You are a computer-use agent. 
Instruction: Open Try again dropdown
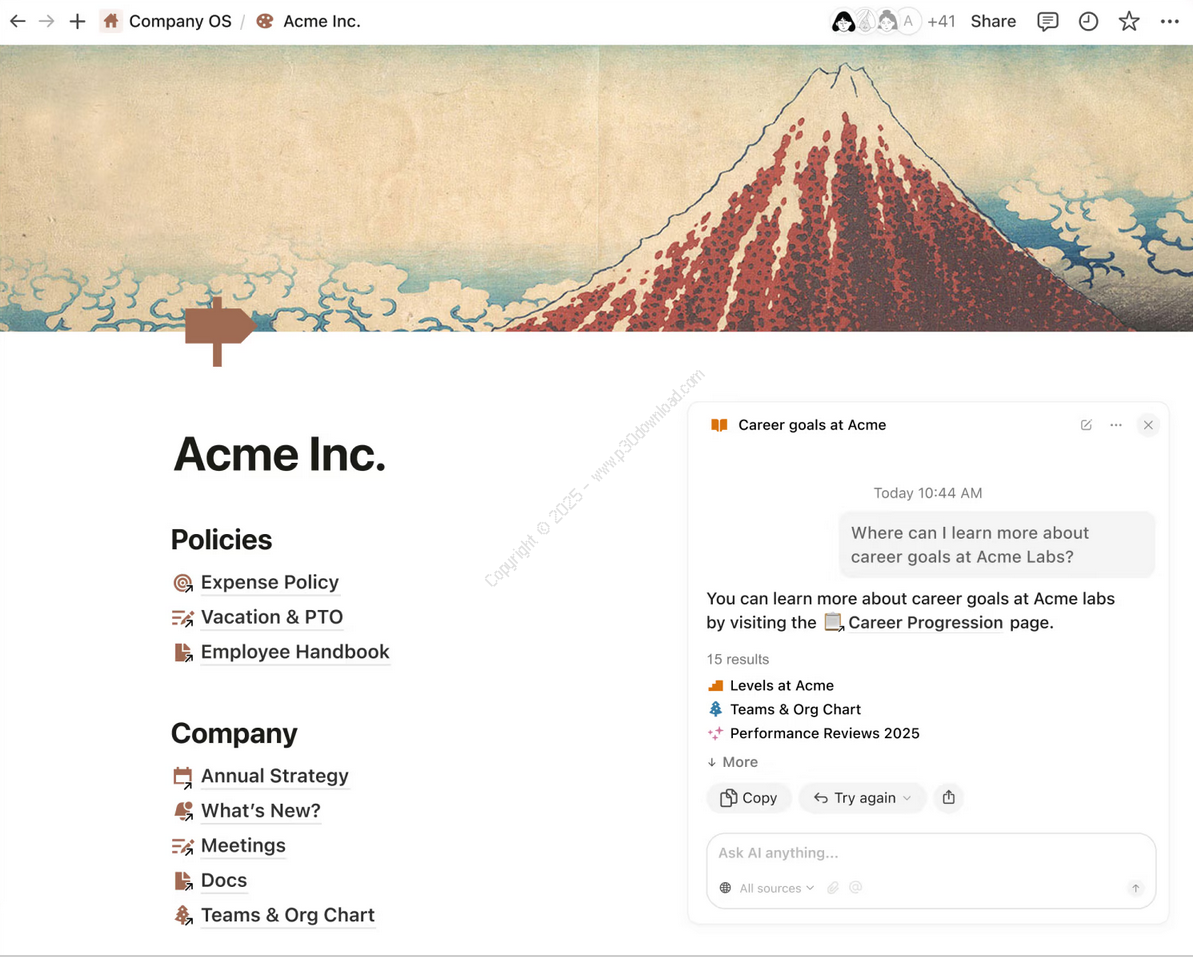pyautogui.click(x=862, y=798)
